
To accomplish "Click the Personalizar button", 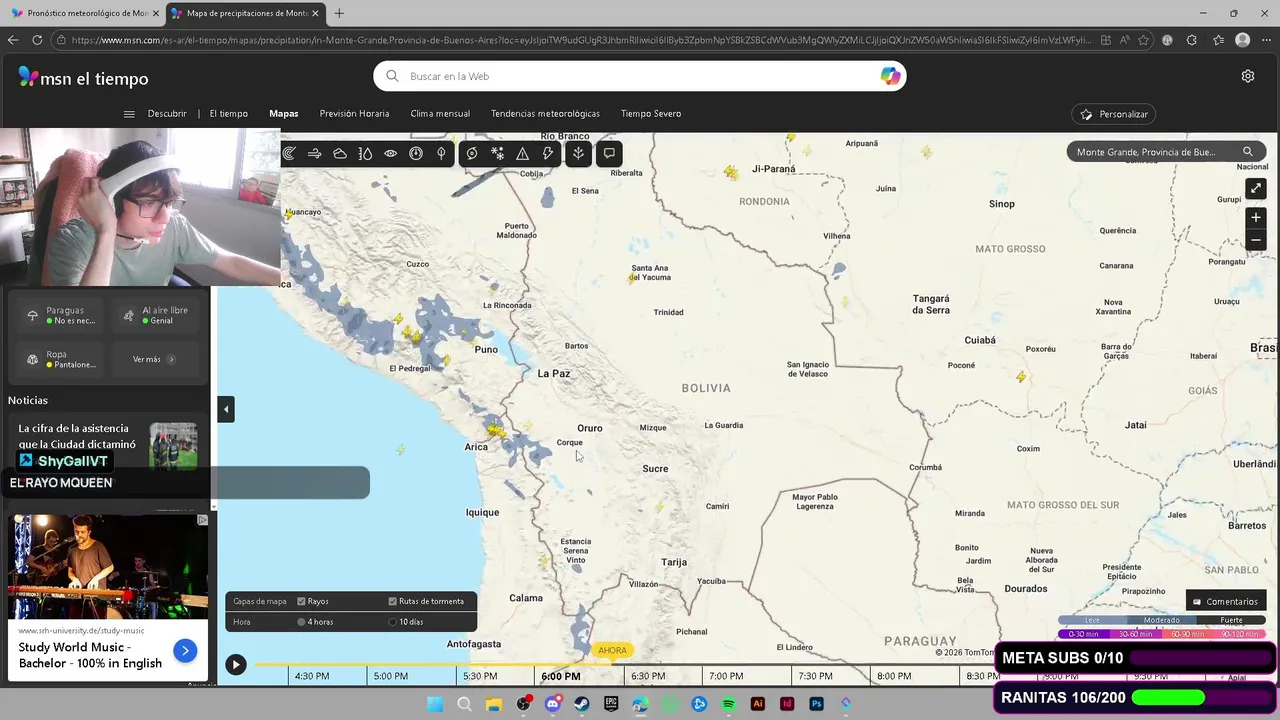I will [x=1114, y=114].
